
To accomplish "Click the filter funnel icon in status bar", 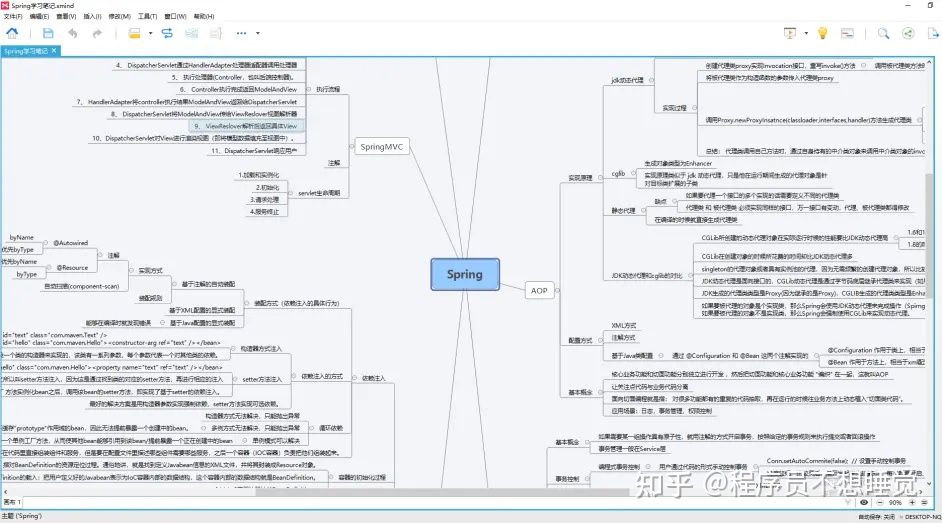I will click(x=848, y=502).
